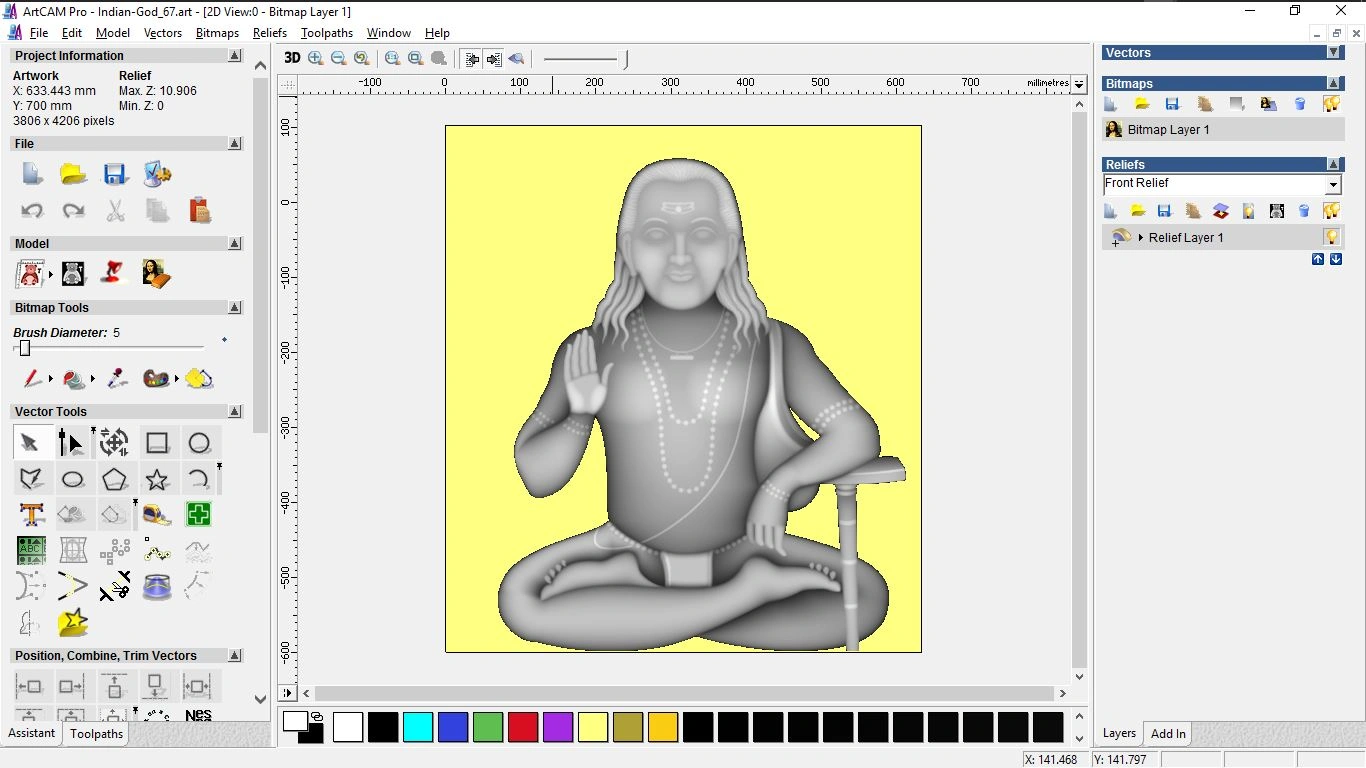Collapse the Vectors panel
Image resolution: width=1366 pixels, height=768 pixels.
1334,52
